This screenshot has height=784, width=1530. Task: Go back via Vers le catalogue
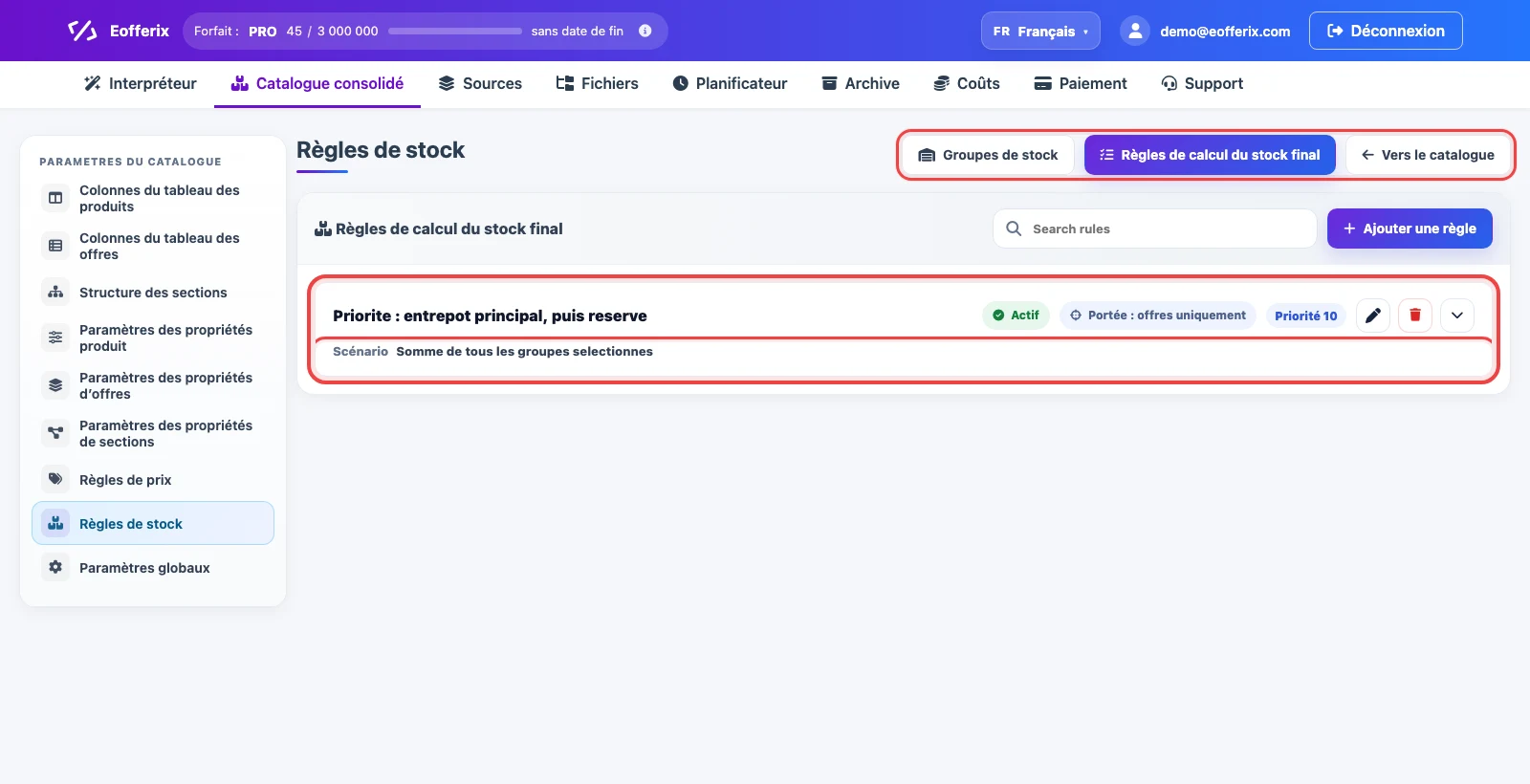click(1428, 155)
